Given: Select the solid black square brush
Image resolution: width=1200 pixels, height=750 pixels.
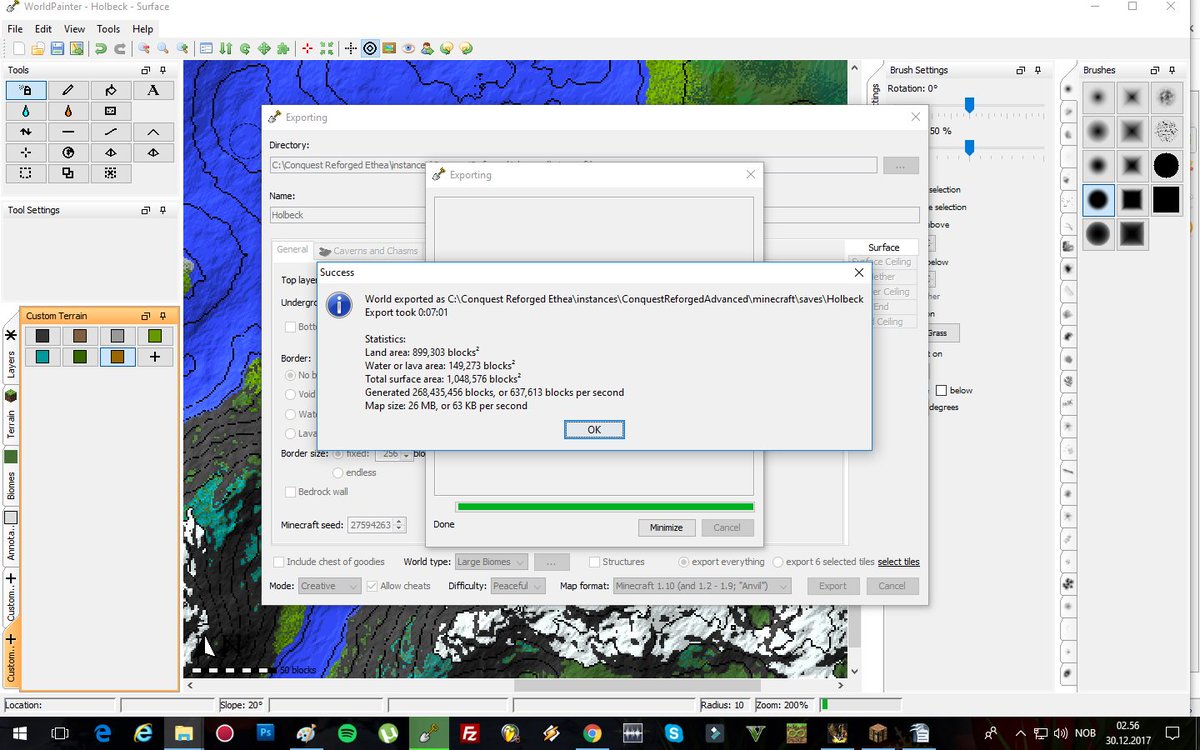Looking at the screenshot, I should (x=1166, y=200).
